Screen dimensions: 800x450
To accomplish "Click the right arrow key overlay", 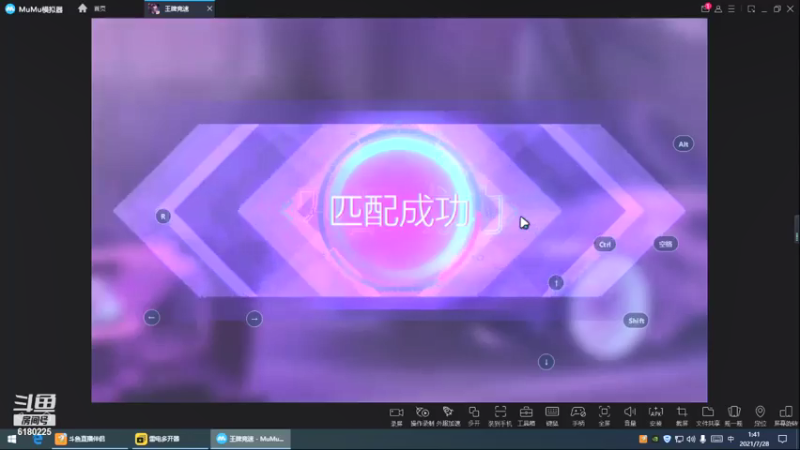I will 254,319.
